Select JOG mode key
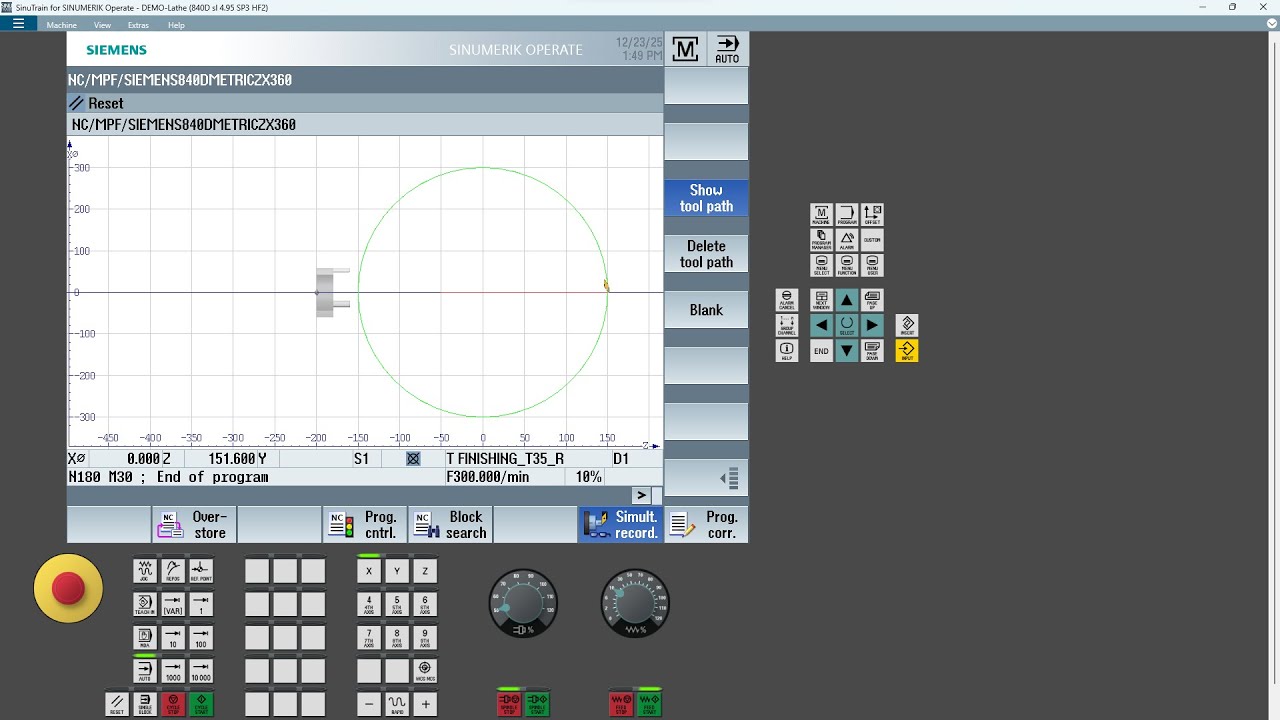The width and height of the screenshot is (1280, 720). point(145,571)
